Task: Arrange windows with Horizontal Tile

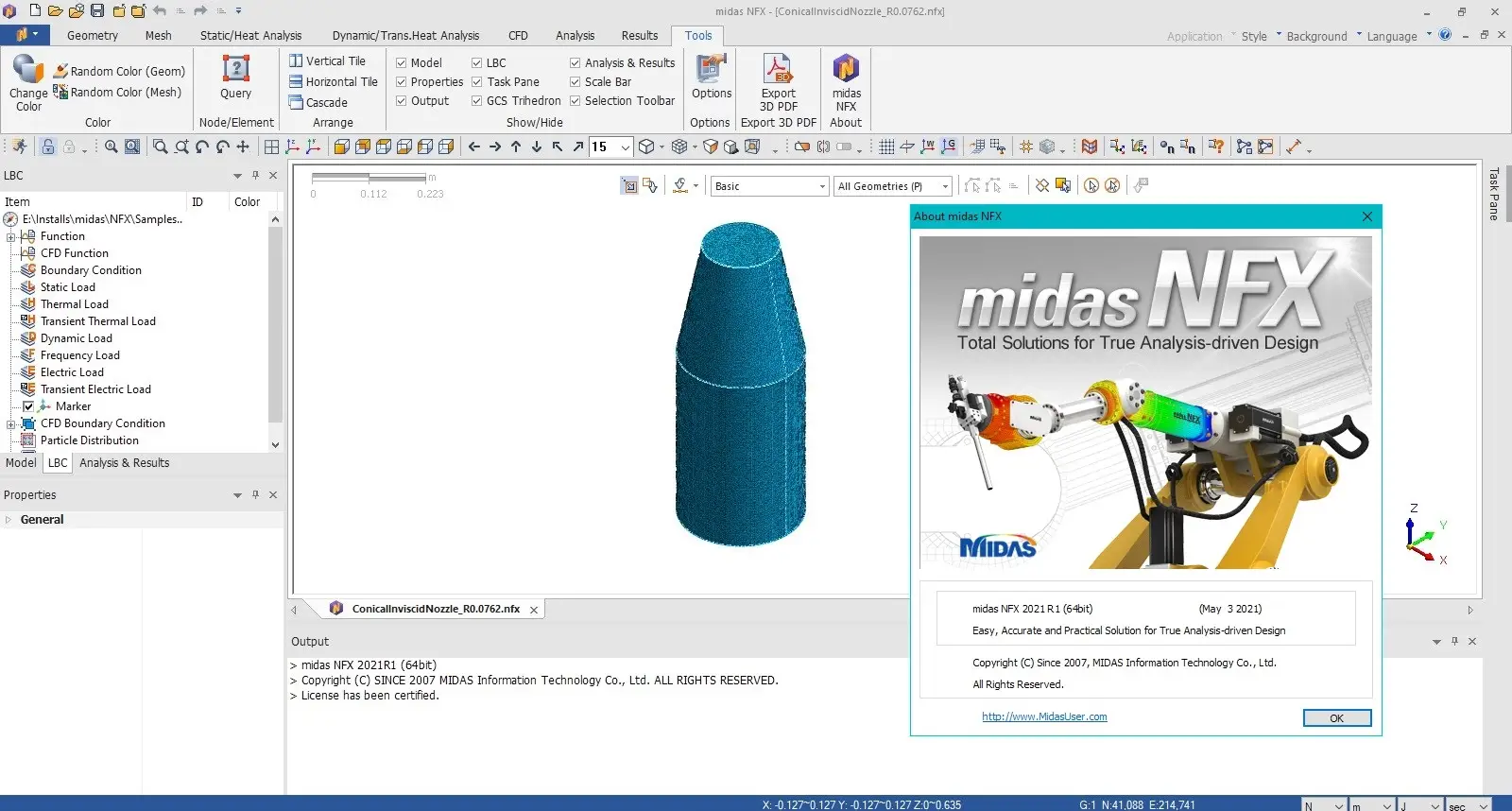Action: click(x=334, y=81)
